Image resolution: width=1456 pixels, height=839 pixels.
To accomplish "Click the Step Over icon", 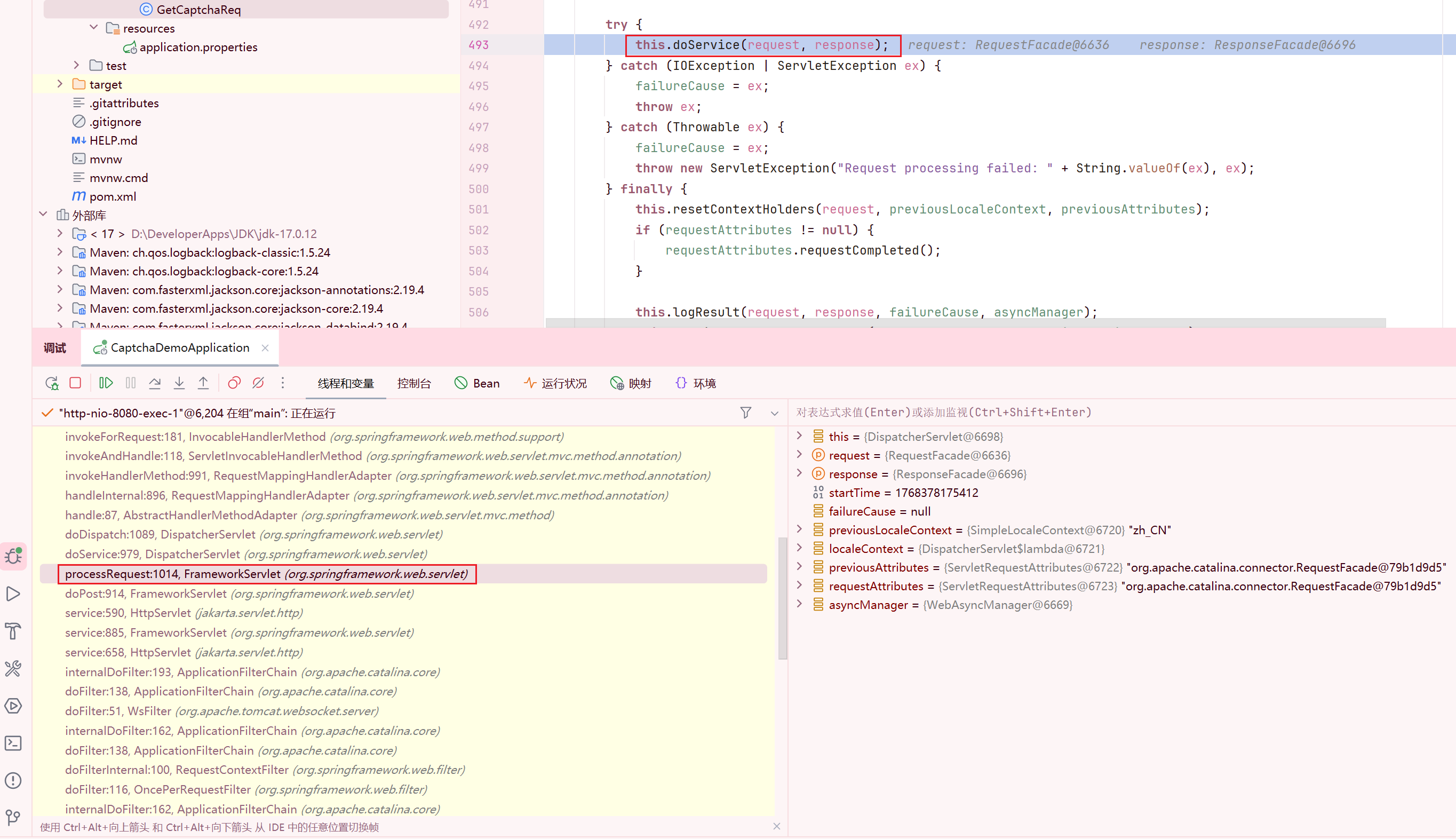I will point(154,383).
